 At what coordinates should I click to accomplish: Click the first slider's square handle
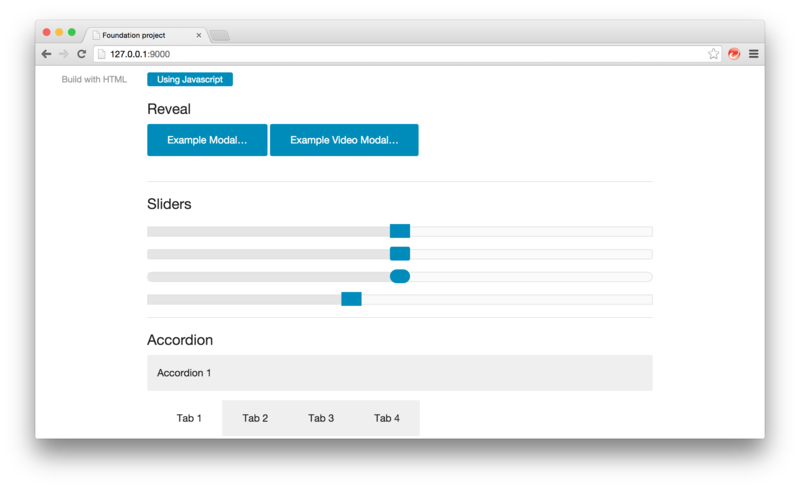tap(400, 231)
